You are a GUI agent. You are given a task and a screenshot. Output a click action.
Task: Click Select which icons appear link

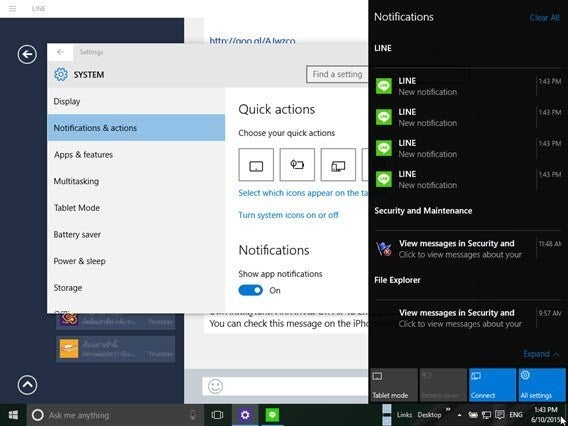click(303, 193)
